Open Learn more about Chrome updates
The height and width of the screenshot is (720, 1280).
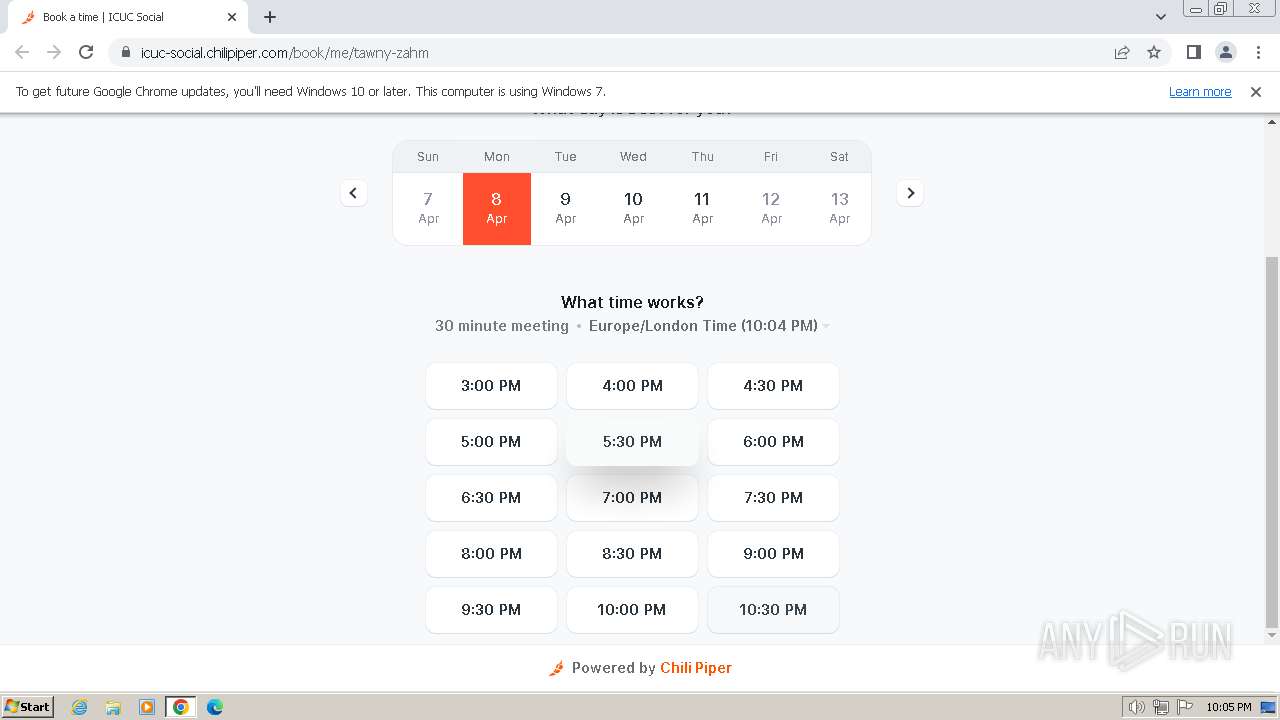(1200, 91)
